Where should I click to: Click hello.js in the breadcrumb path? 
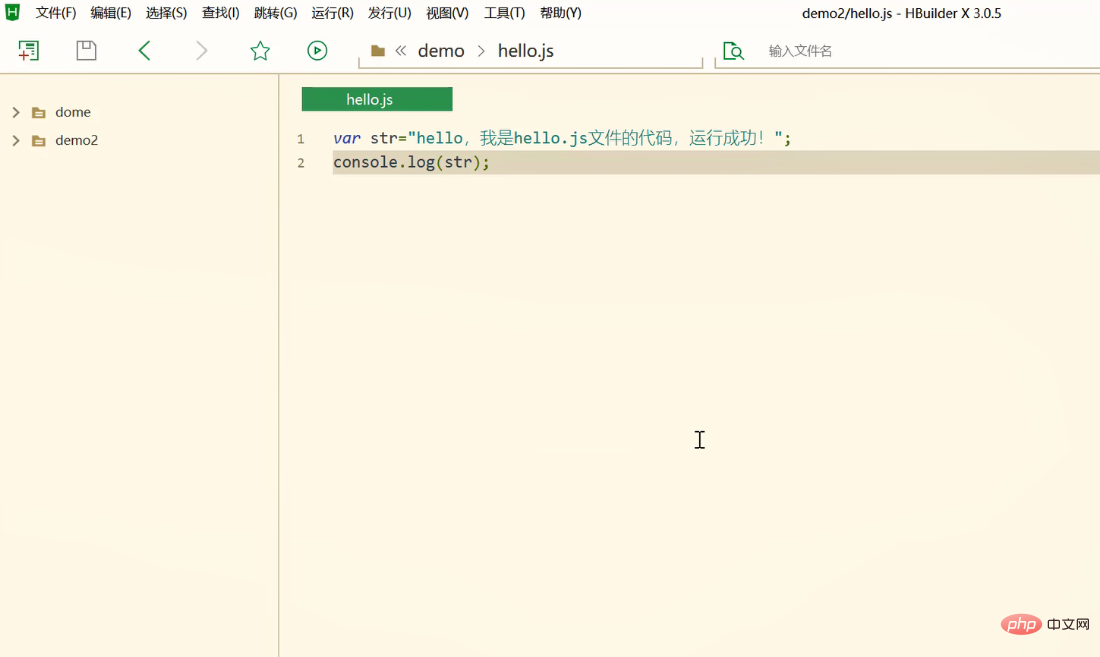click(x=525, y=50)
